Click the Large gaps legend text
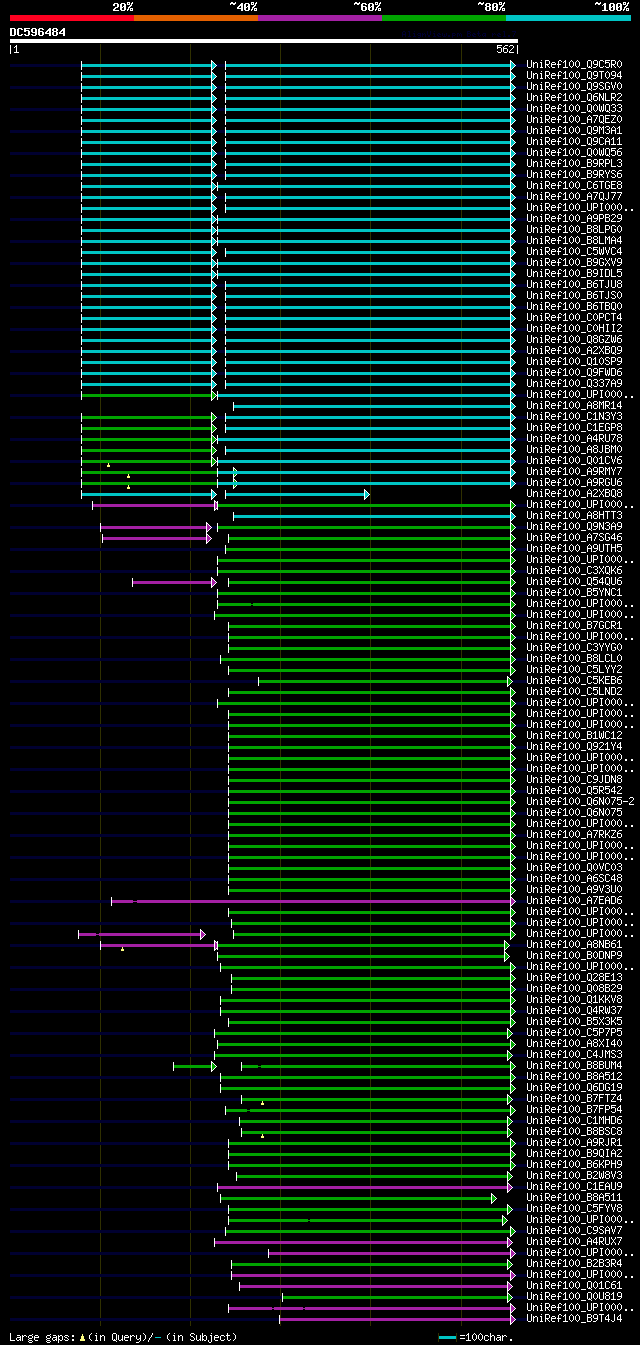The image size is (640, 1345). (123, 1337)
